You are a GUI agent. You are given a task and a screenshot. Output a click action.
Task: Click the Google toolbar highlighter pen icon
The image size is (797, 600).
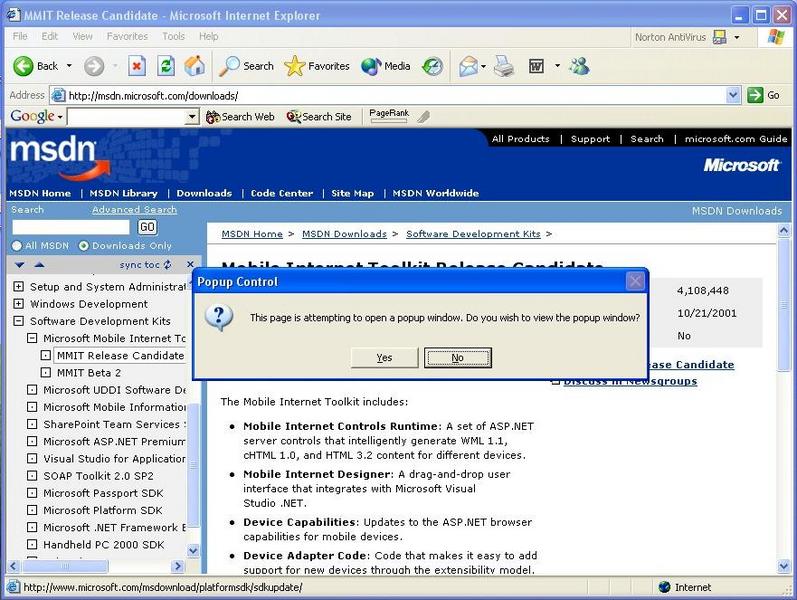423,117
